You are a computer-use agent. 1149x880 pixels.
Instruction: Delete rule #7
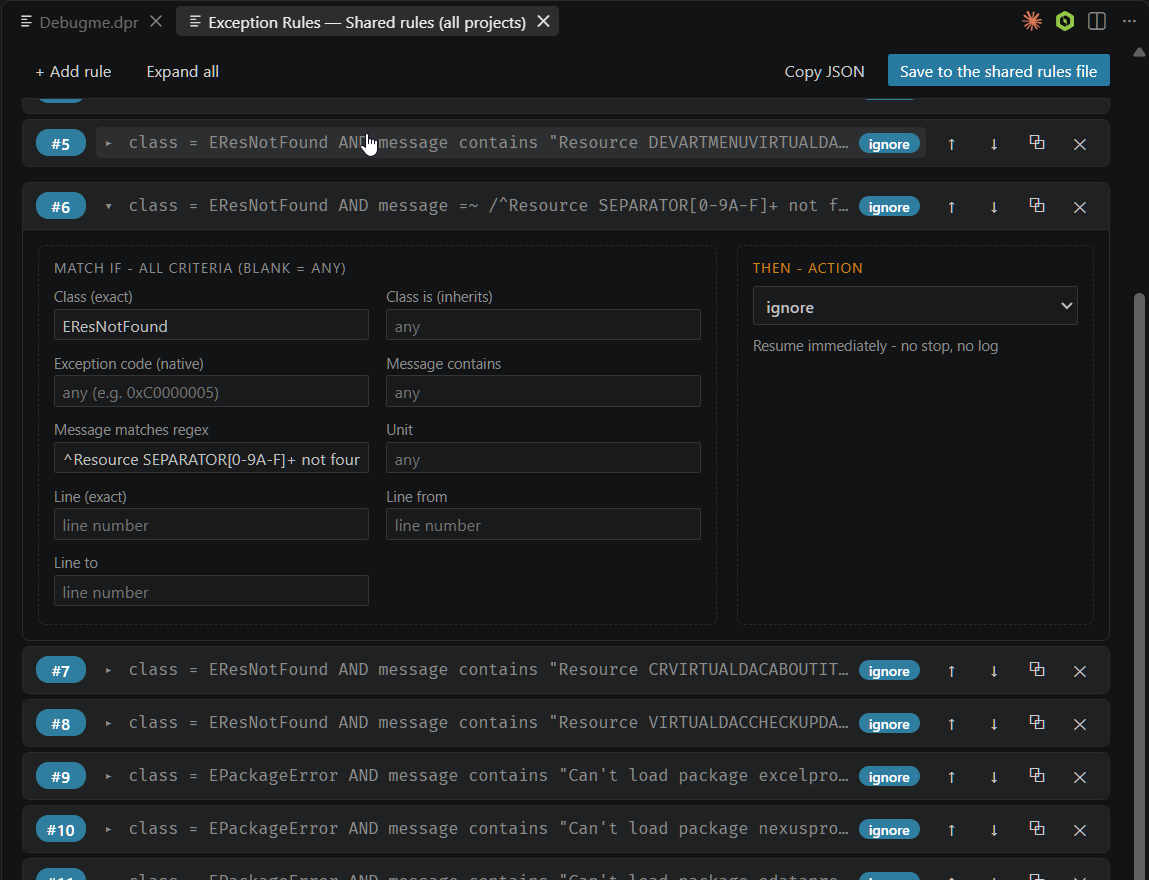(x=1079, y=671)
